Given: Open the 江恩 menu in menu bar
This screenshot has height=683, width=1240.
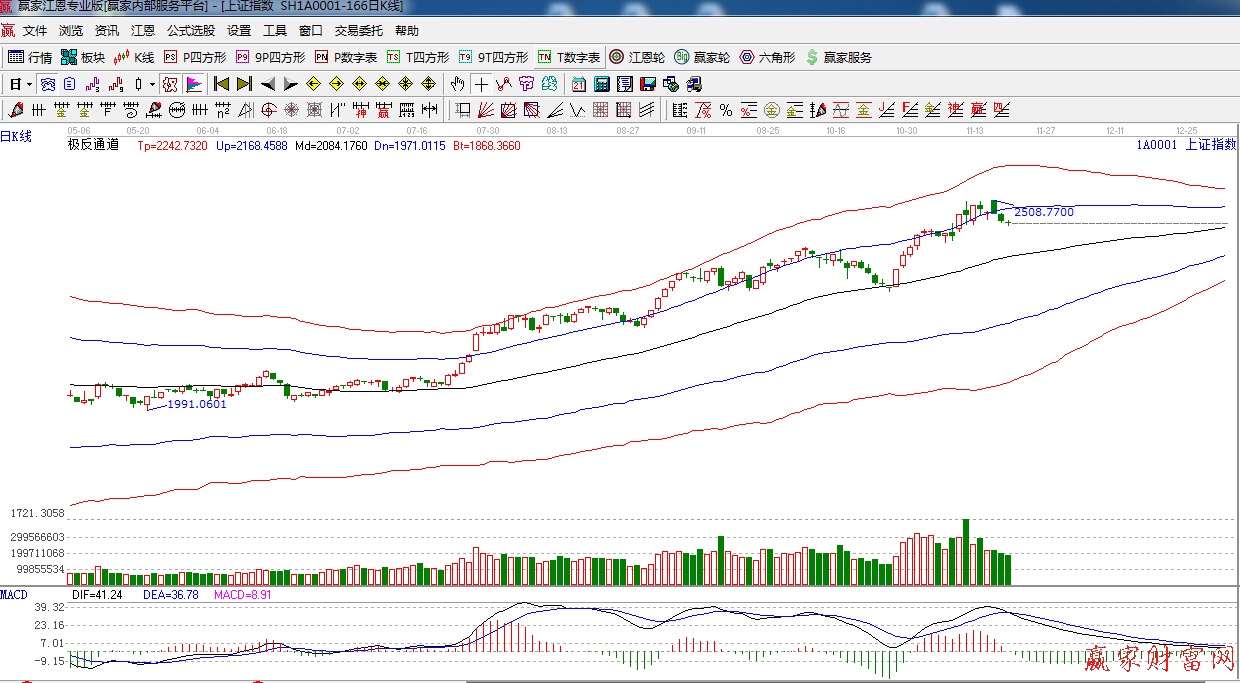Looking at the screenshot, I should coord(143,31).
